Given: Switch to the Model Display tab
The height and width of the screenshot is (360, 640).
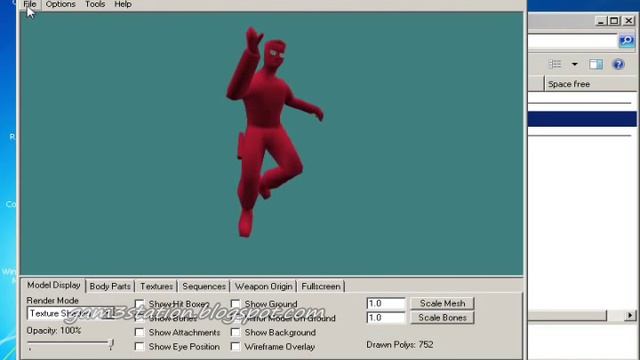Looking at the screenshot, I should 53,285.
